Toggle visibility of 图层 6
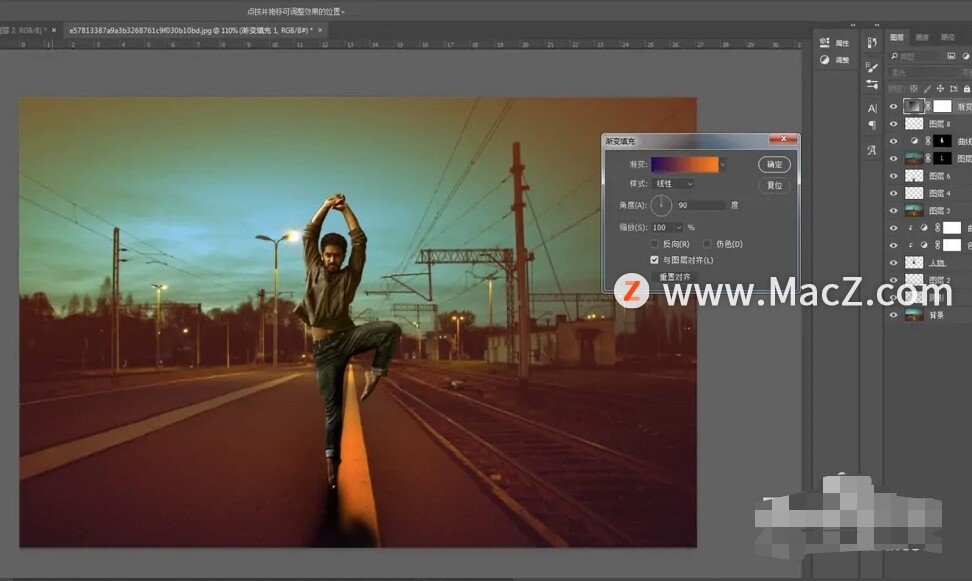972x581 pixels. click(893, 176)
